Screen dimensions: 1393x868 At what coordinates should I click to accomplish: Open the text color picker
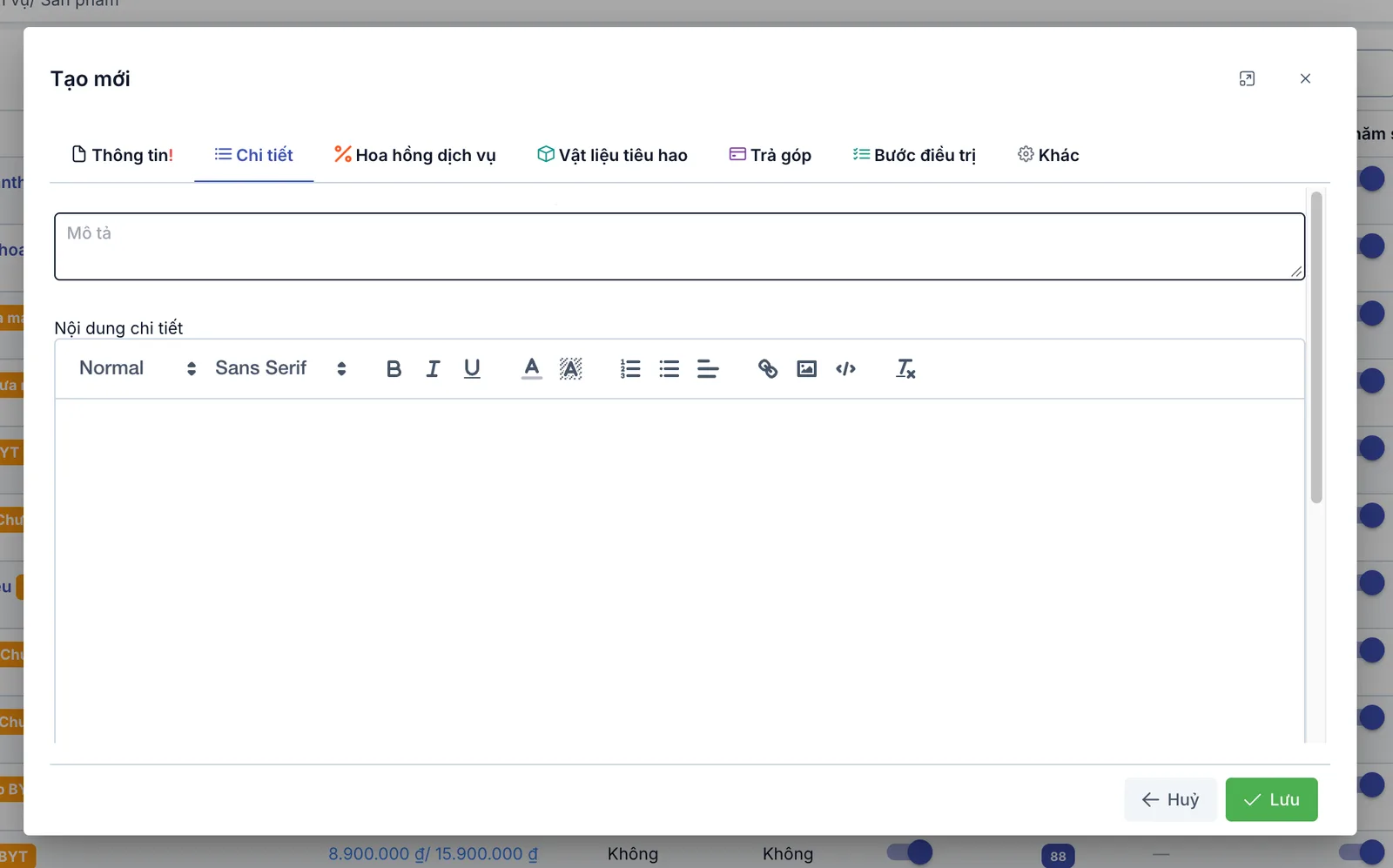coord(532,369)
